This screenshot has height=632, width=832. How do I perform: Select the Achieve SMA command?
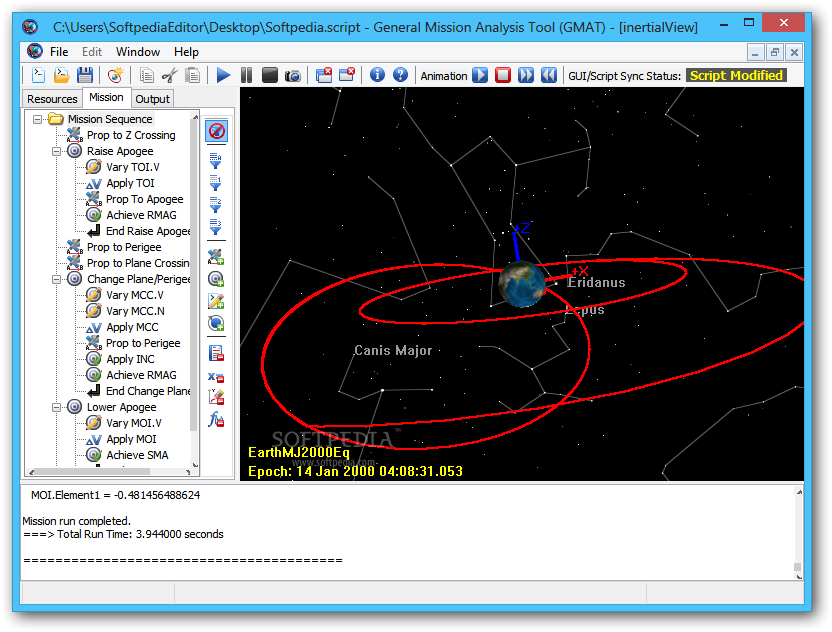point(137,455)
